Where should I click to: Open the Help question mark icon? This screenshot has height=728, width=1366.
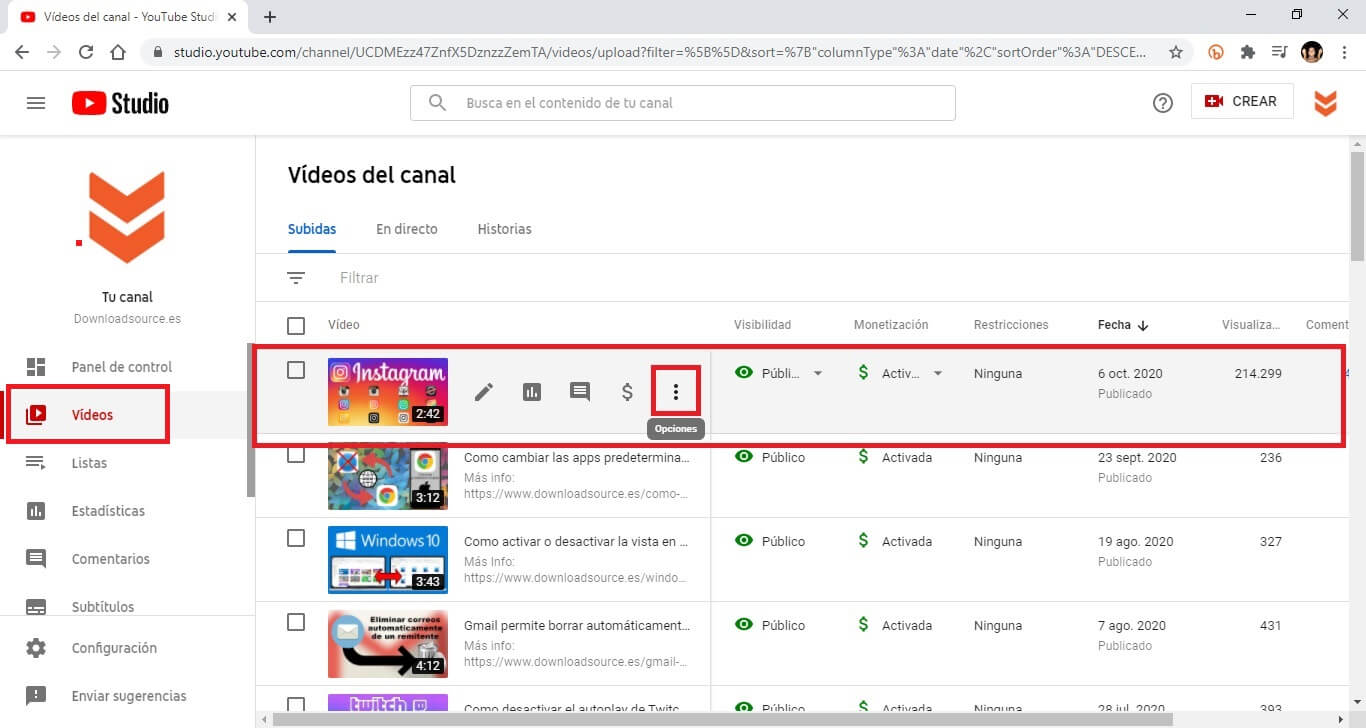(x=1162, y=103)
